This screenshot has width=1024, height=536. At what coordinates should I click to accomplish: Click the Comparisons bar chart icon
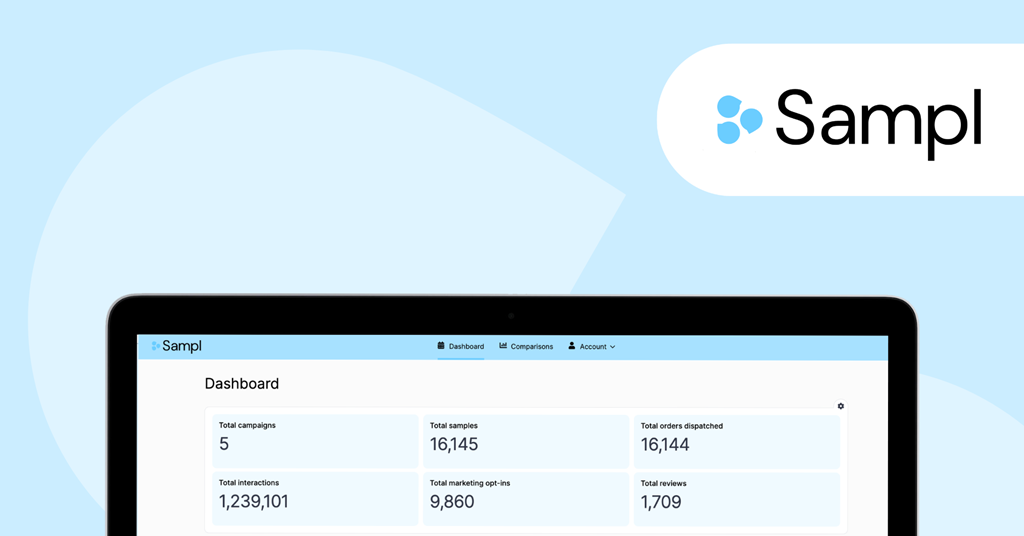503,346
